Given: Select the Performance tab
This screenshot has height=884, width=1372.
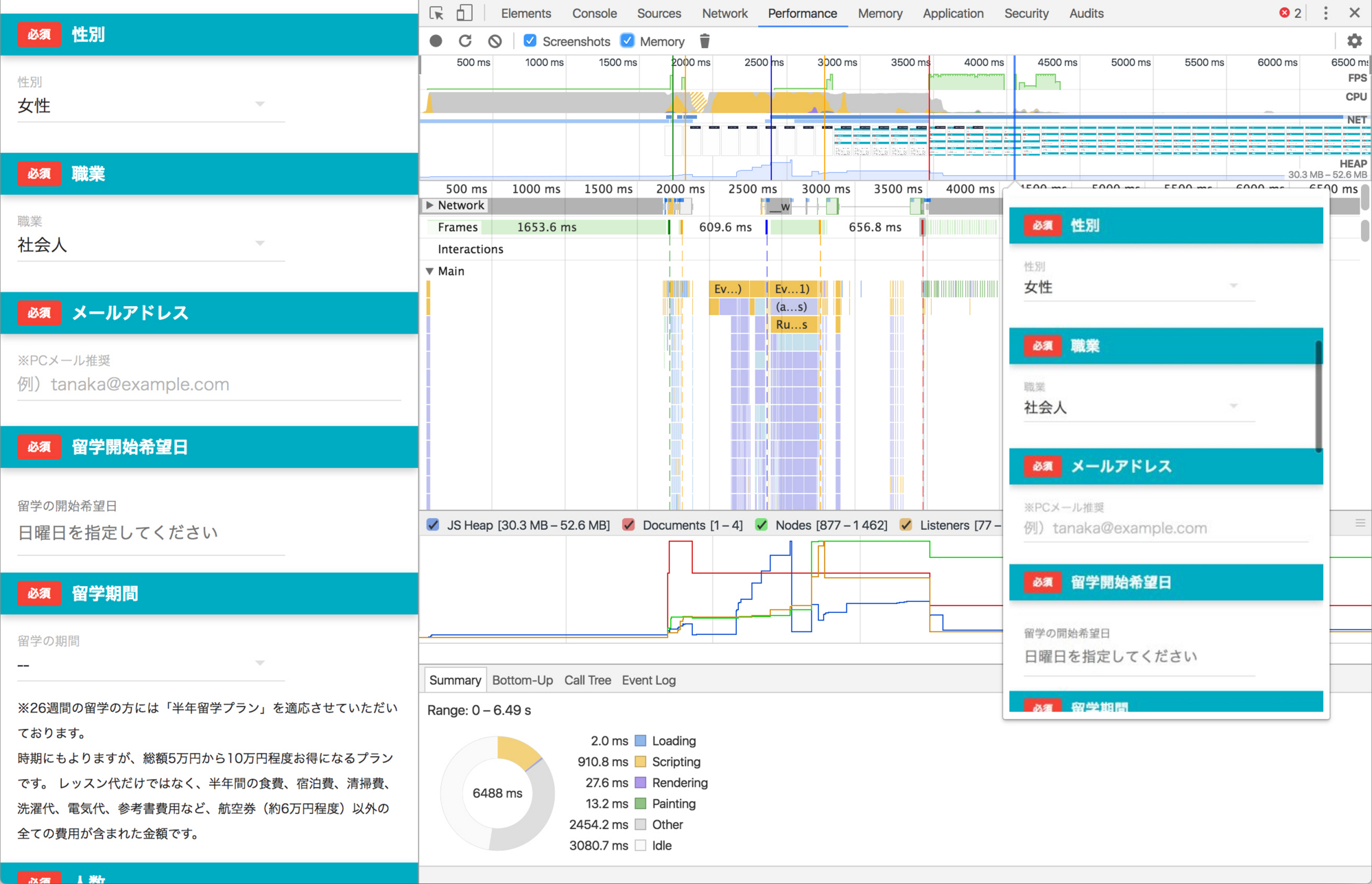Looking at the screenshot, I should 802,13.
